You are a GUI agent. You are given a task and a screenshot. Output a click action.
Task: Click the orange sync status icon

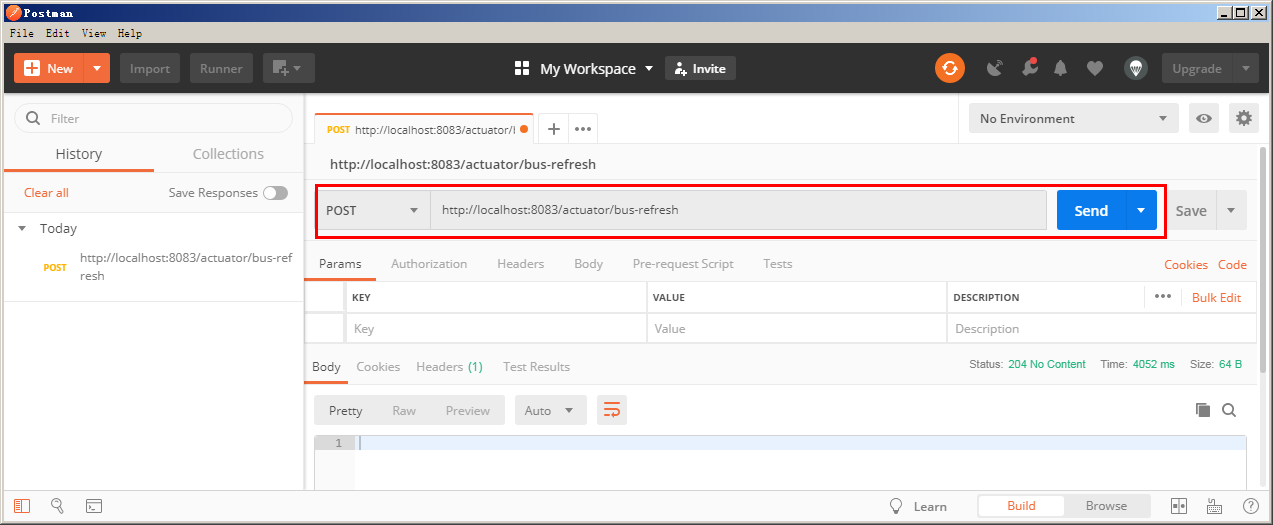point(949,68)
